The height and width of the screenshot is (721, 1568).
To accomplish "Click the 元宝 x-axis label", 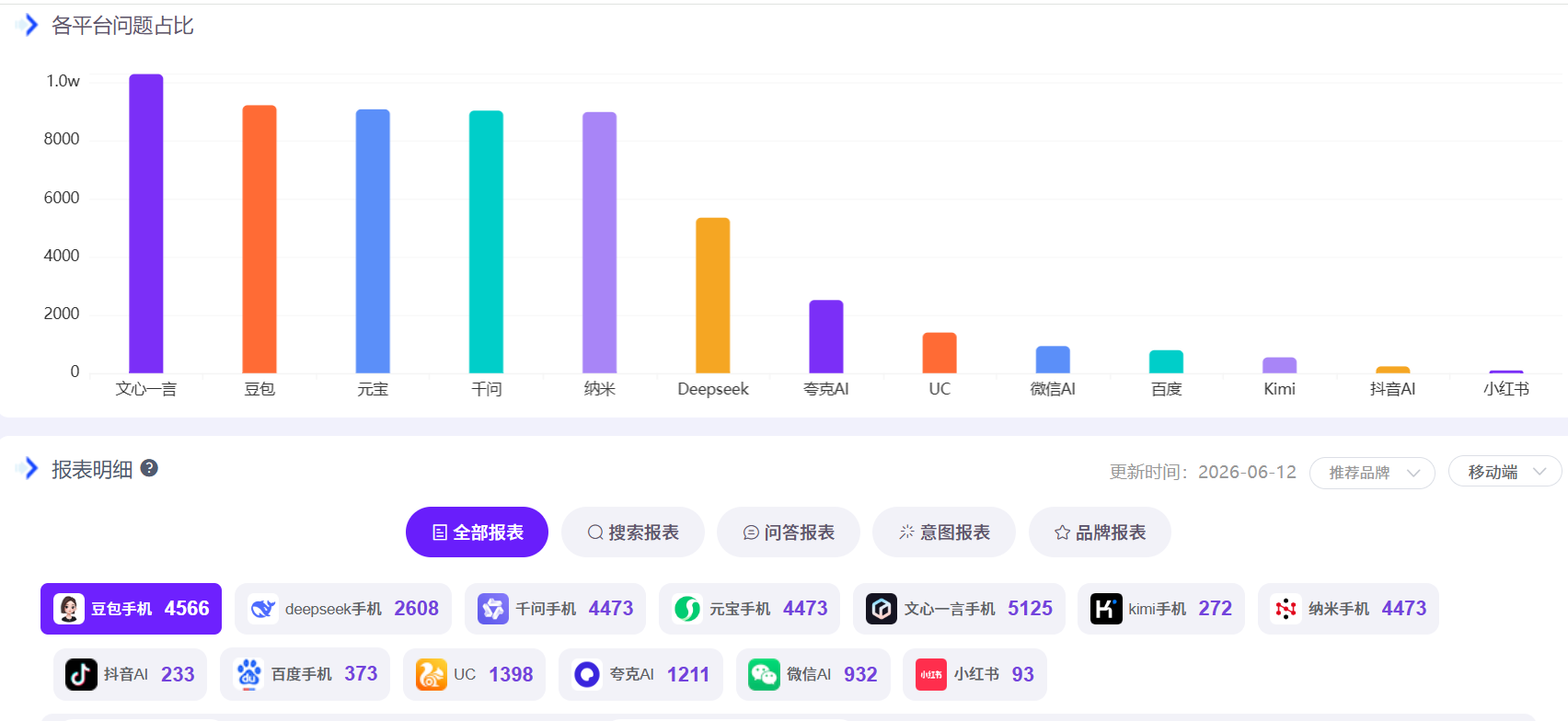I will click(x=373, y=389).
